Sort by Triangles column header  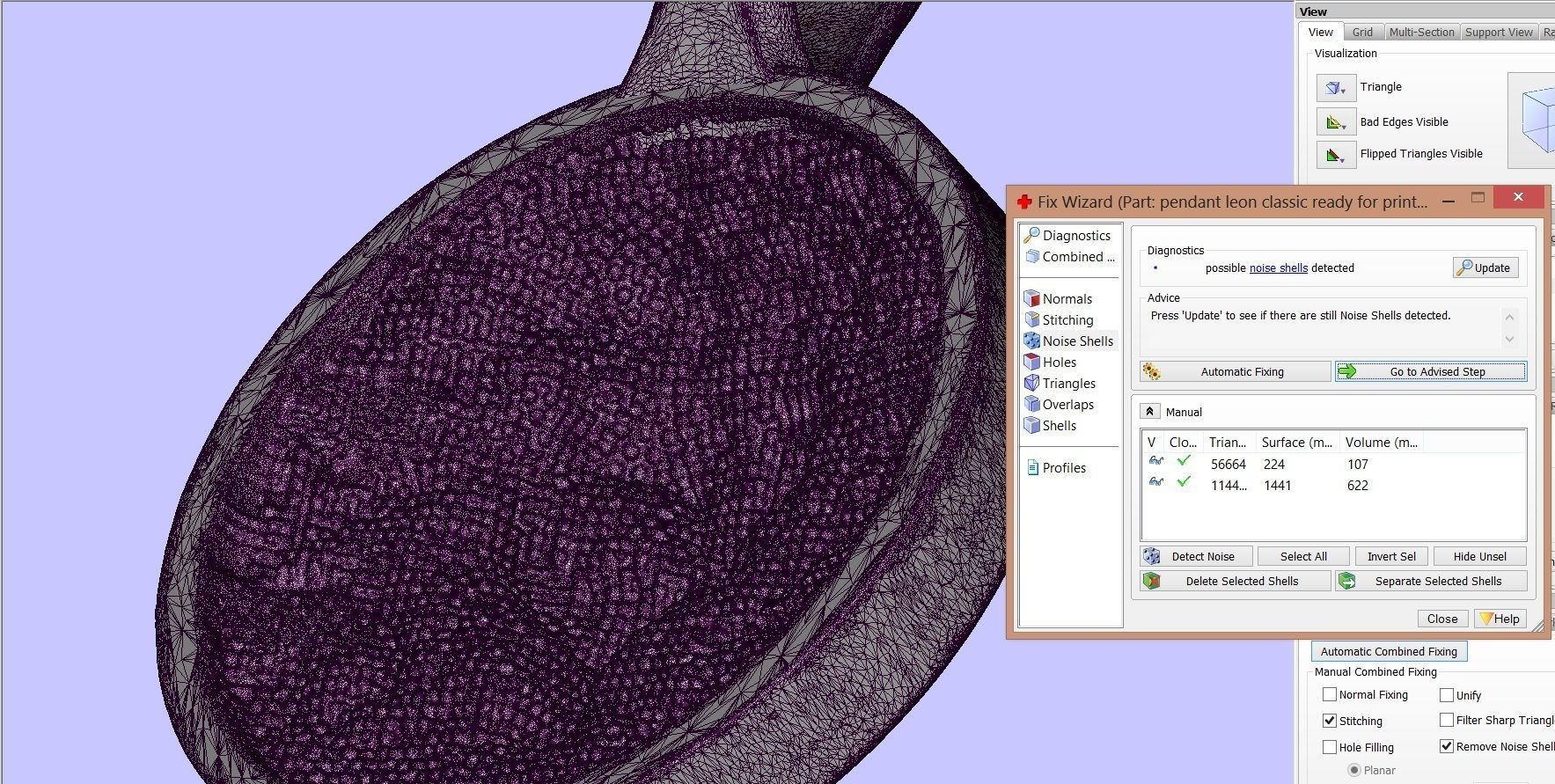pyautogui.click(x=1228, y=443)
